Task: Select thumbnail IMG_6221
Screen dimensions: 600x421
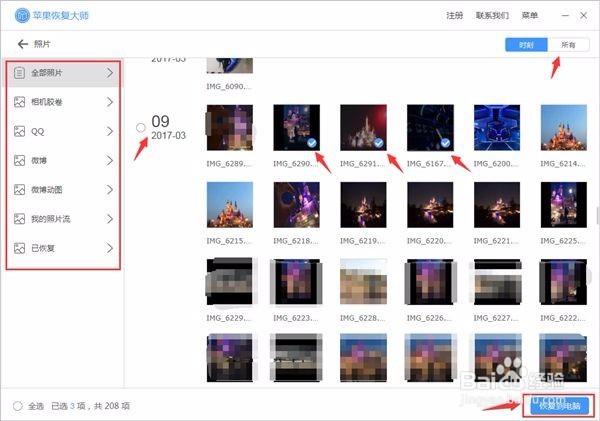Action: point(497,205)
